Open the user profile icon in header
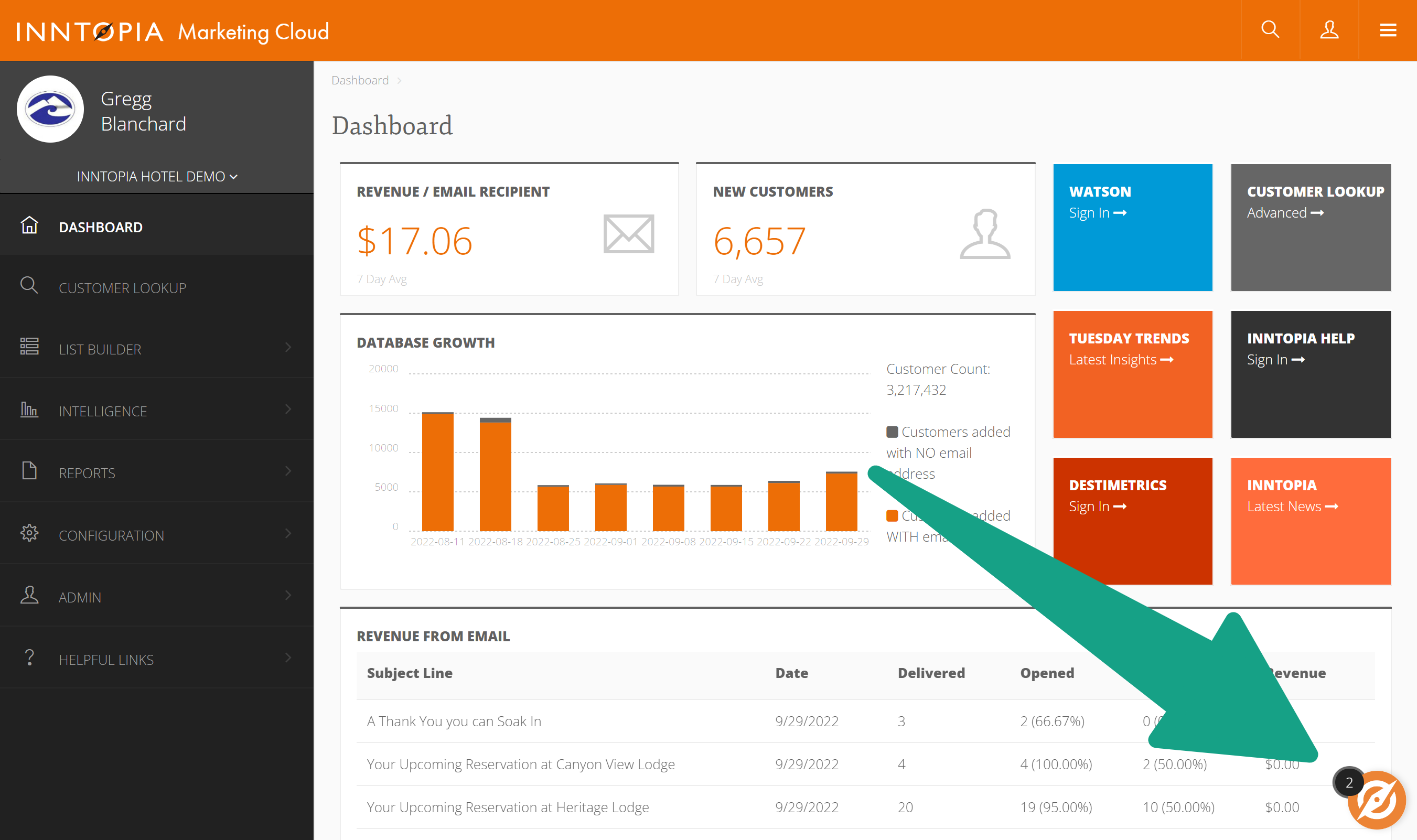Image resolution: width=1417 pixels, height=840 pixels. (x=1329, y=29)
